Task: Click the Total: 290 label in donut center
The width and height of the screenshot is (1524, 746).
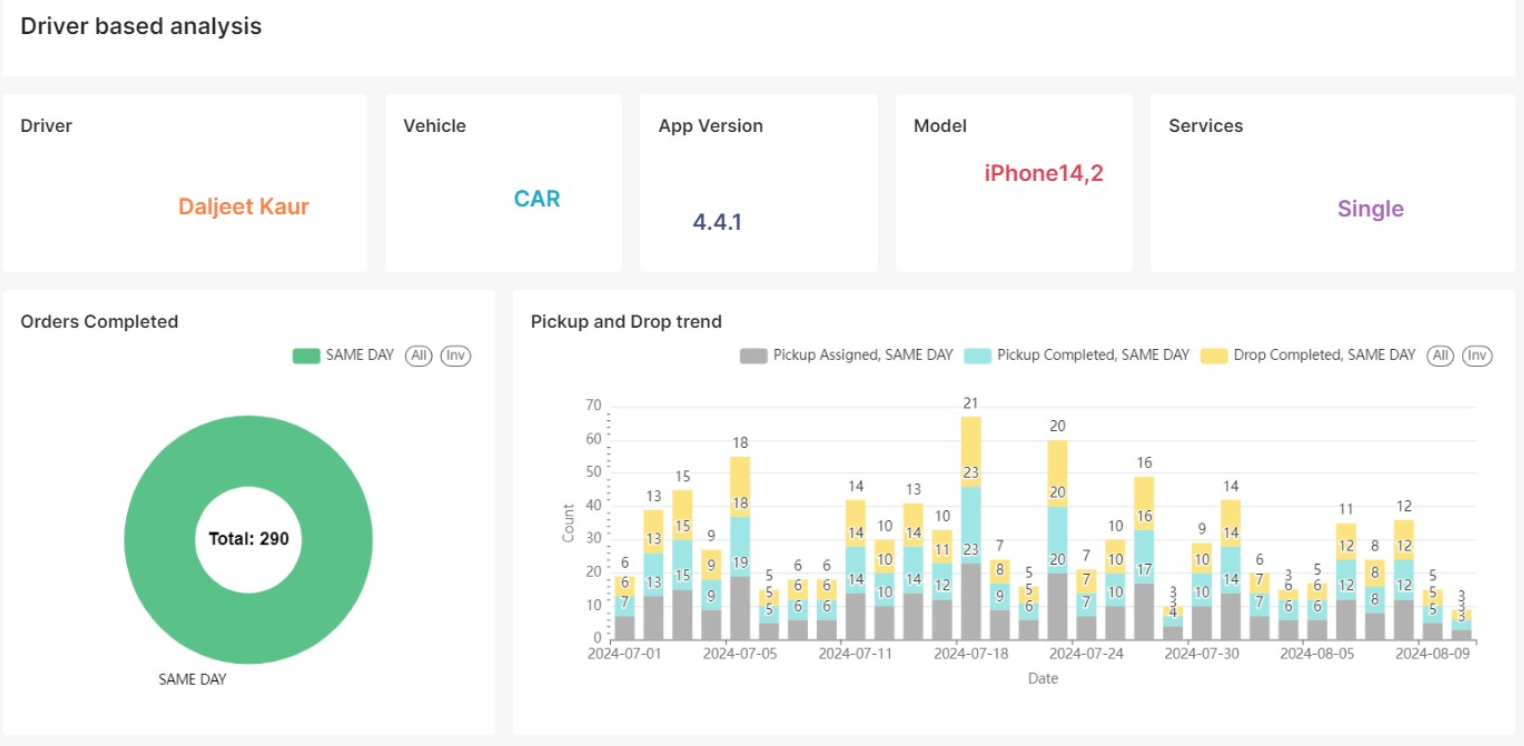Action: pyautogui.click(x=248, y=539)
